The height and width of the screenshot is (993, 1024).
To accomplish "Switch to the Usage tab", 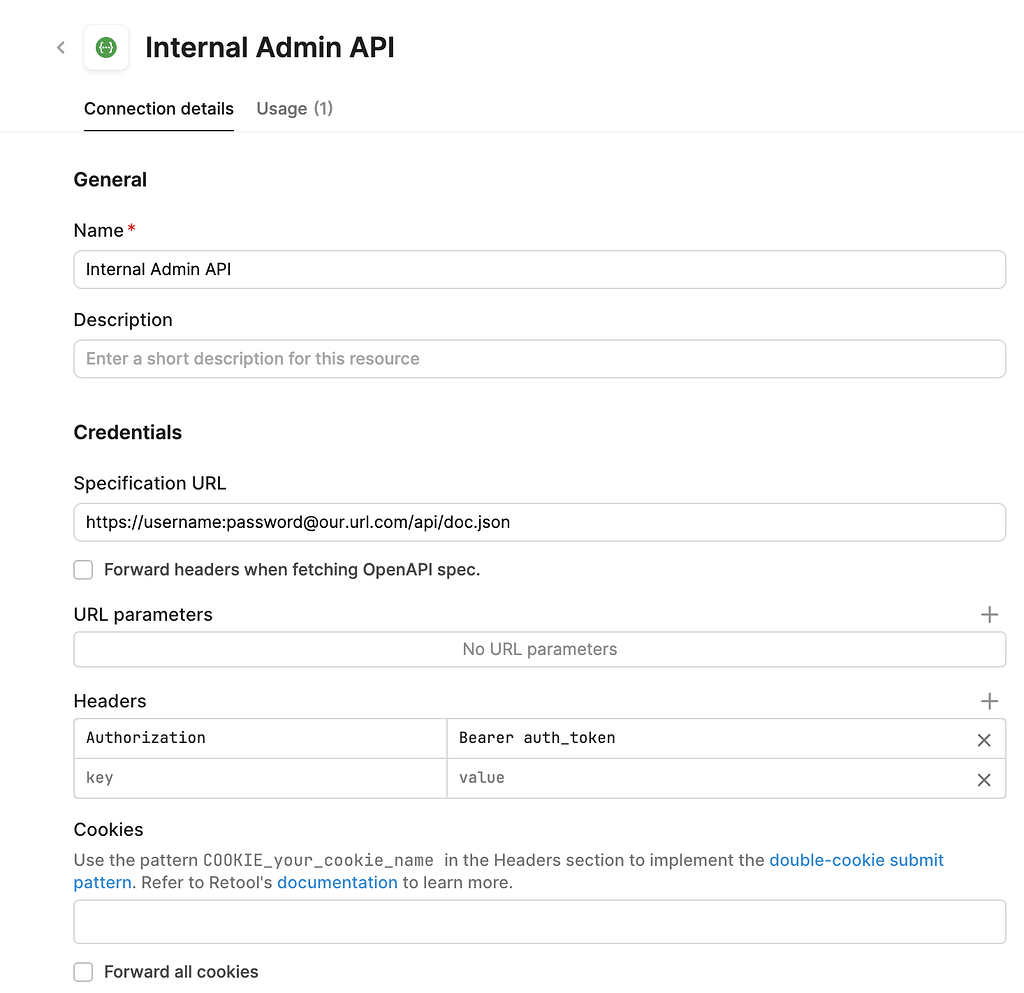I will [x=294, y=108].
